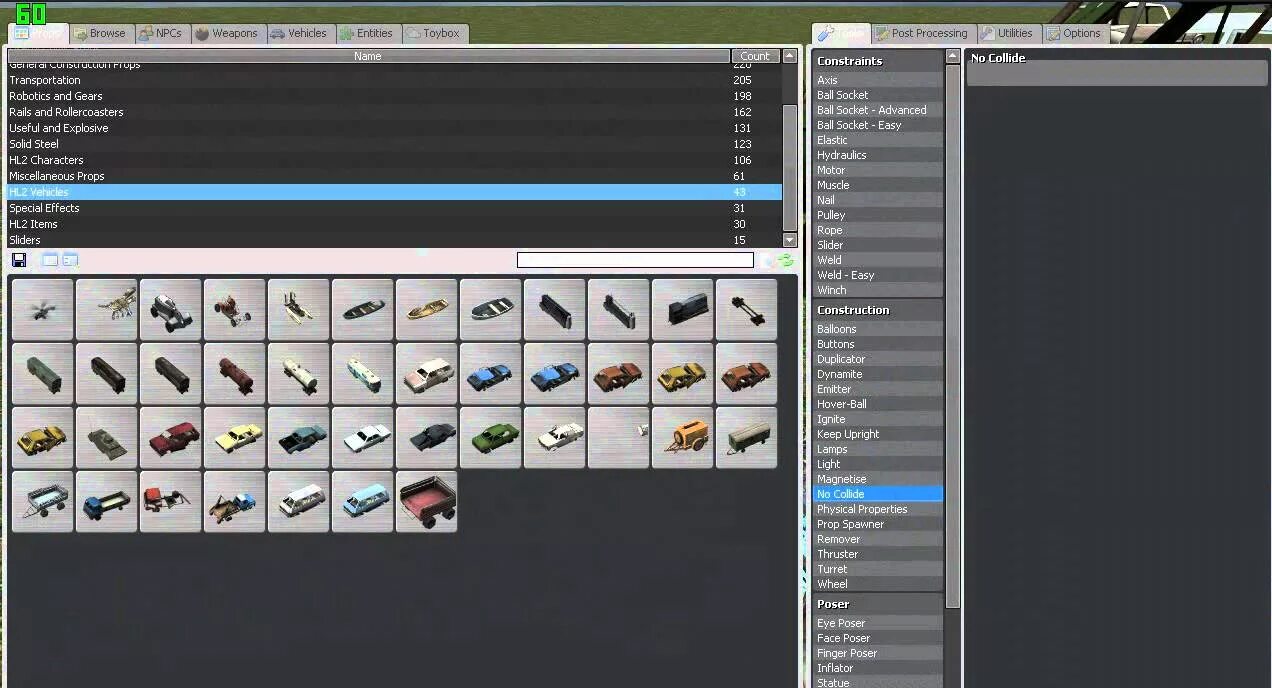The height and width of the screenshot is (688, 1272).
Task: Switch to the top Vehicles tab
Action: tap(299, 33)
